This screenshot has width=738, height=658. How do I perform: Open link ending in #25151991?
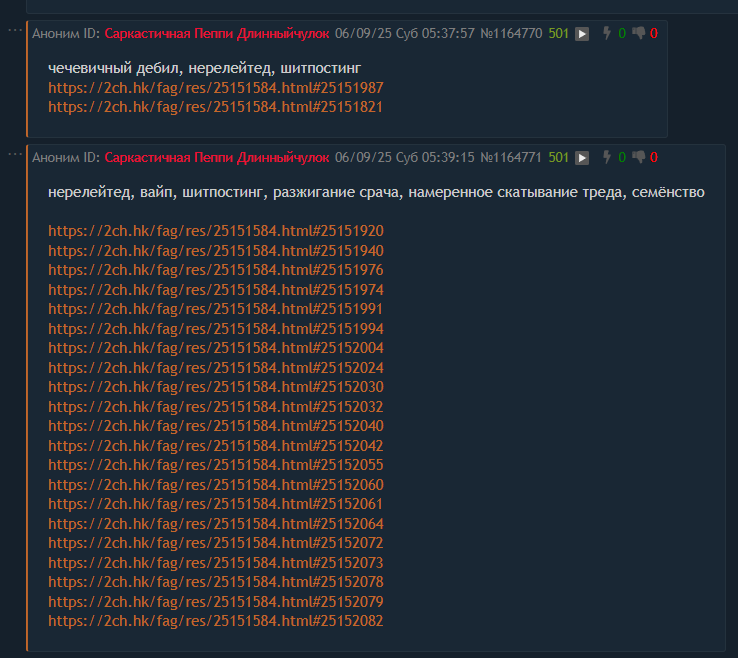point(215,309)
